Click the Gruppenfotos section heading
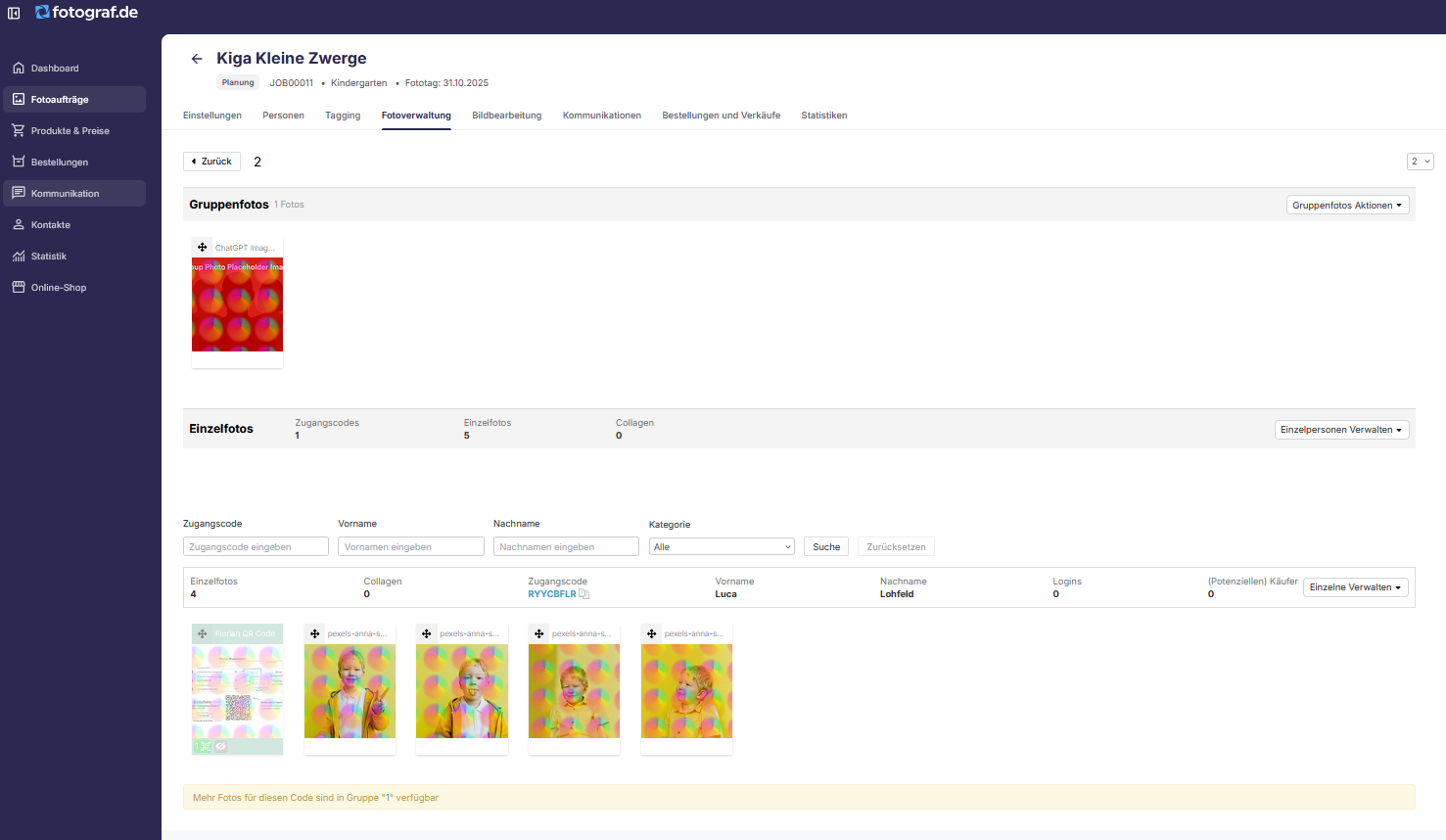Screen dimensions: 1446x840 pyautogui.click(x=229, y=205)
